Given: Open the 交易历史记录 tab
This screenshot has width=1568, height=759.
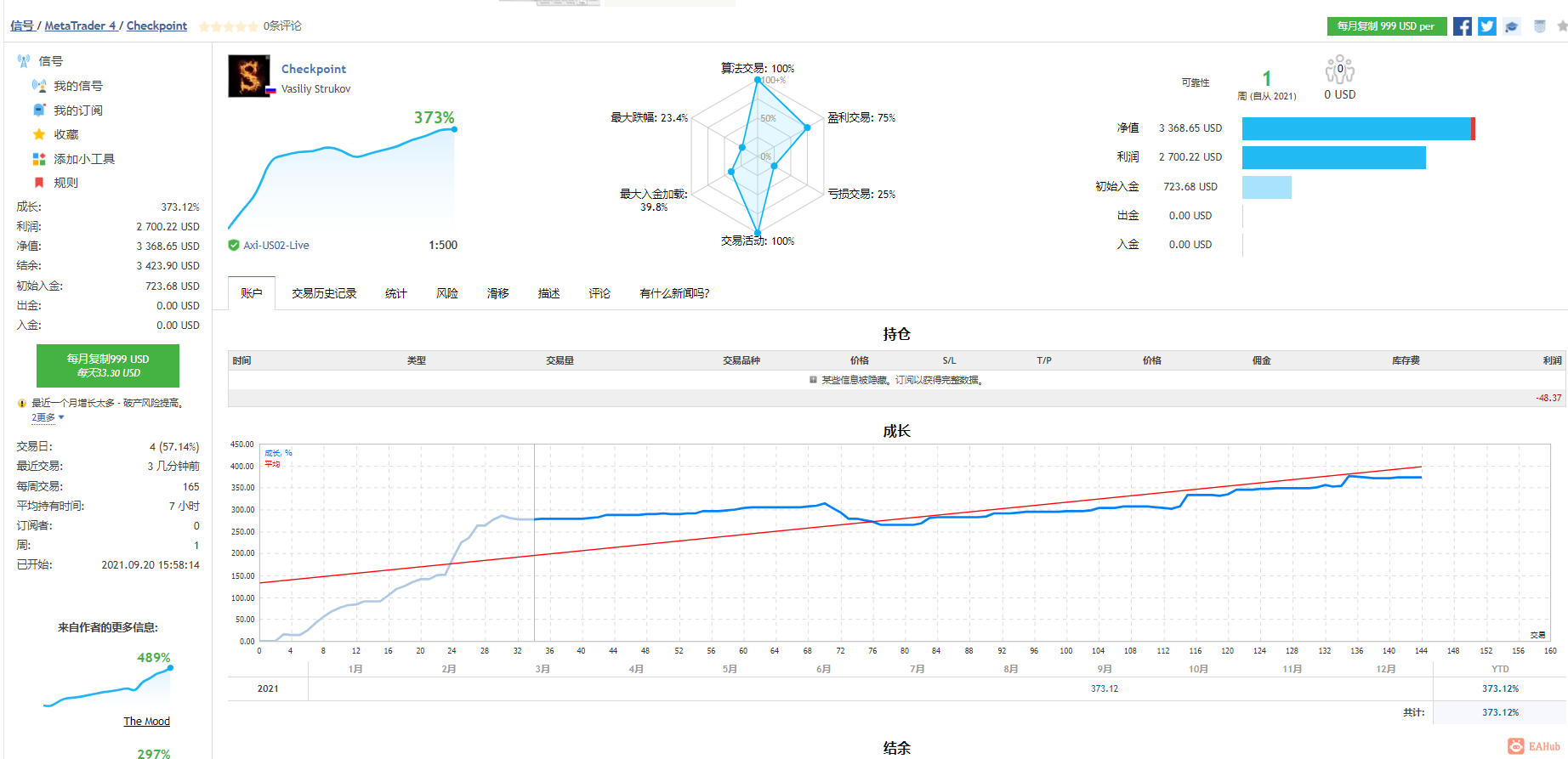Looking at the screenshot, I should 324,293.
